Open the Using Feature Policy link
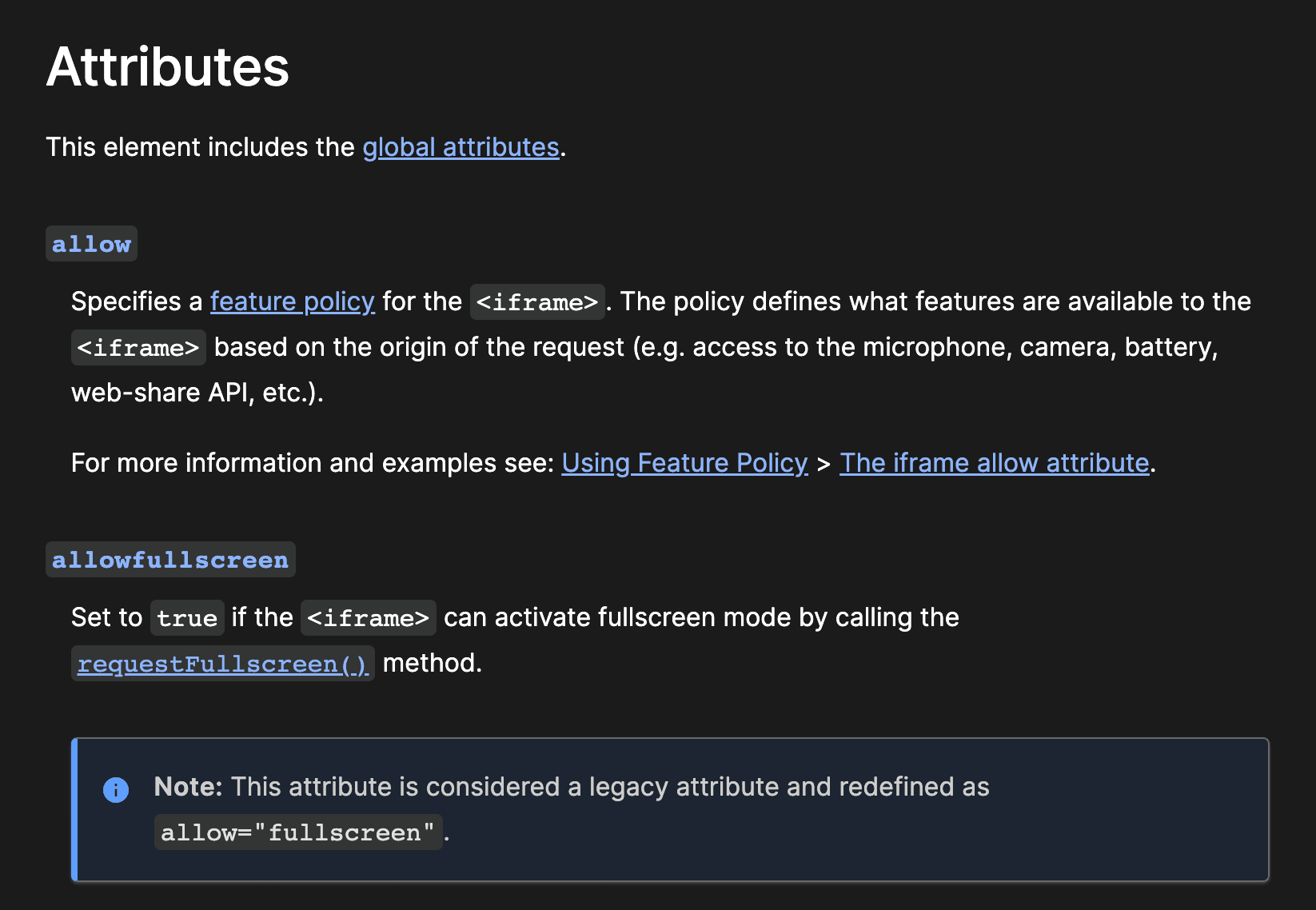This screenshot has height=910, width=1316. coord(684,463)
